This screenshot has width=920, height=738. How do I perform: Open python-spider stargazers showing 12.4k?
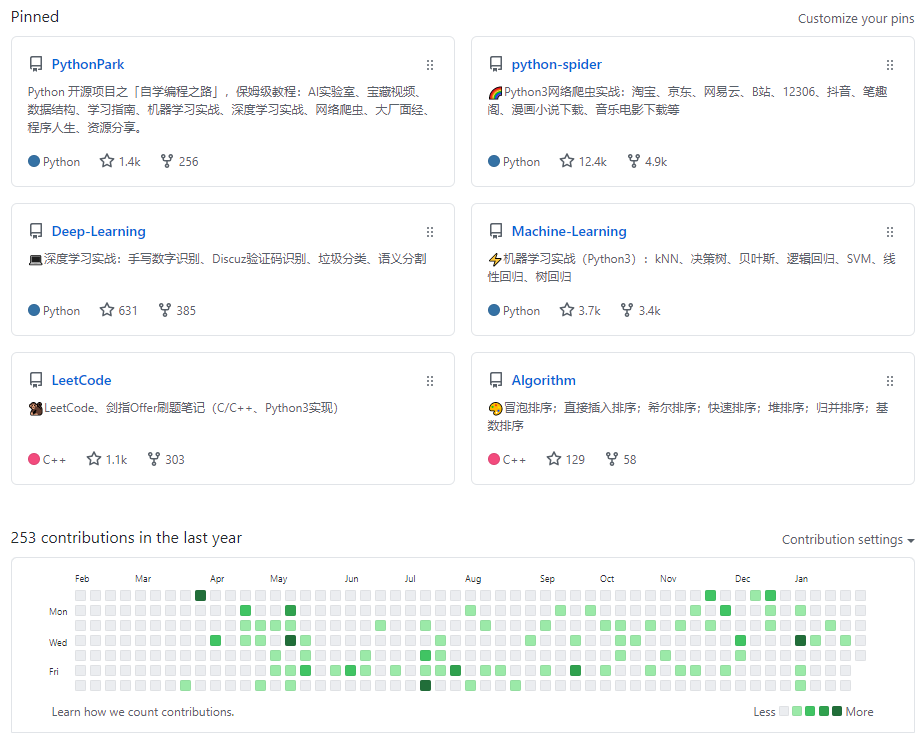pos(583,161)
